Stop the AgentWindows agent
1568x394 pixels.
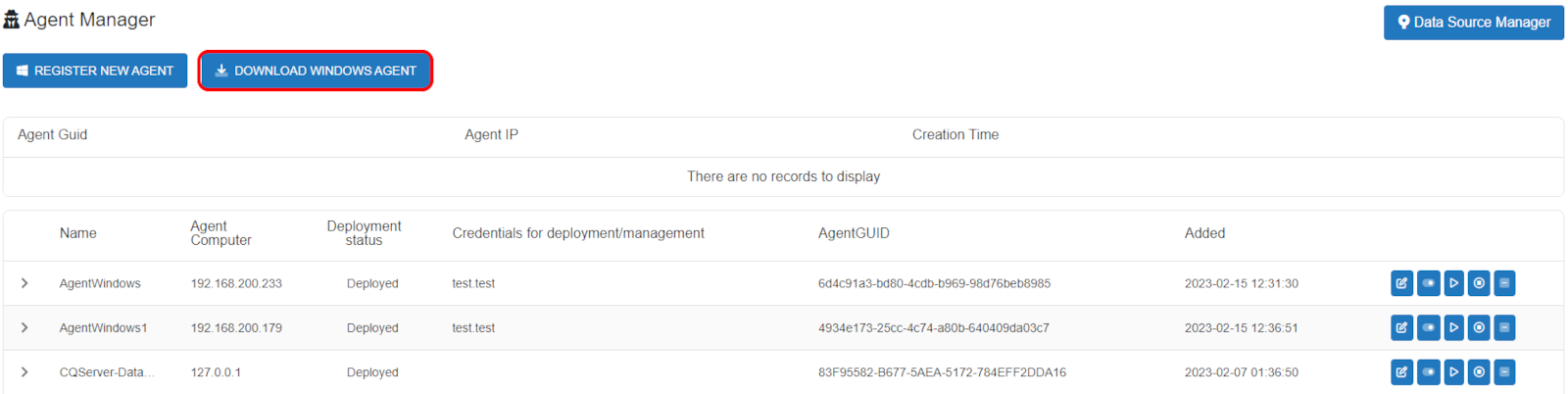click(1480, 283)
